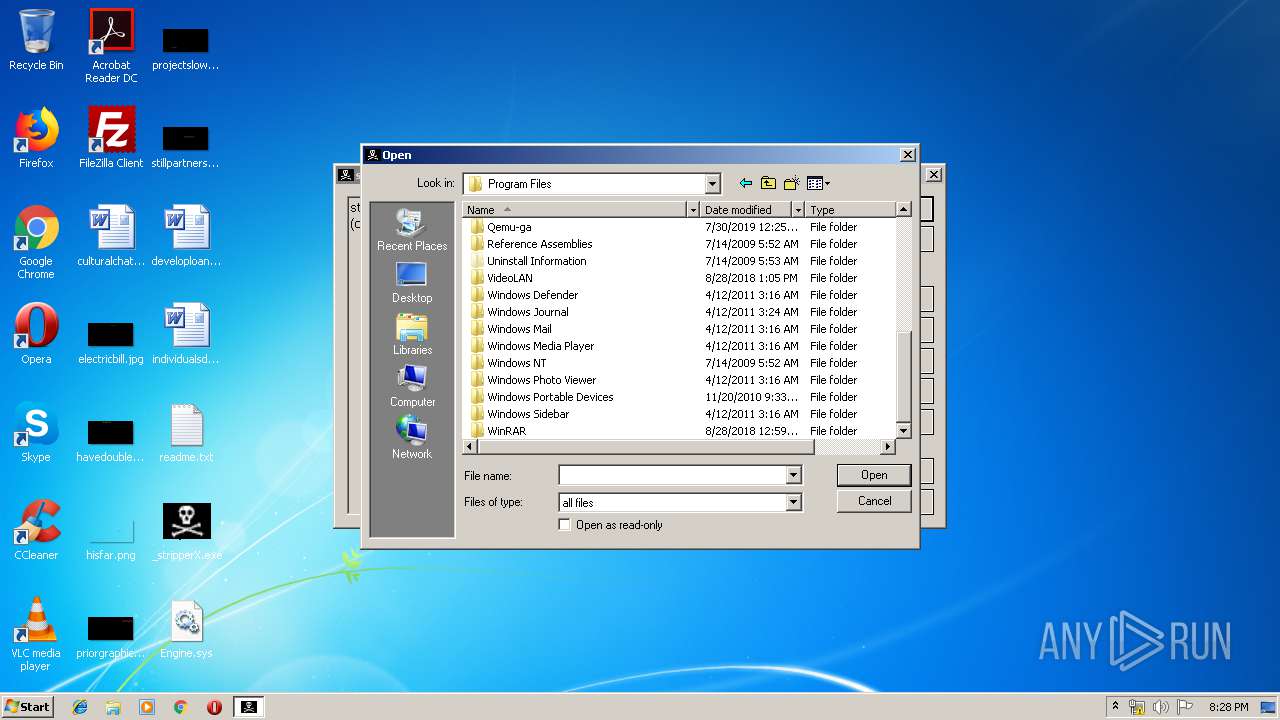
Task: Click inside the File name input field
Action: tap(672, 476)
